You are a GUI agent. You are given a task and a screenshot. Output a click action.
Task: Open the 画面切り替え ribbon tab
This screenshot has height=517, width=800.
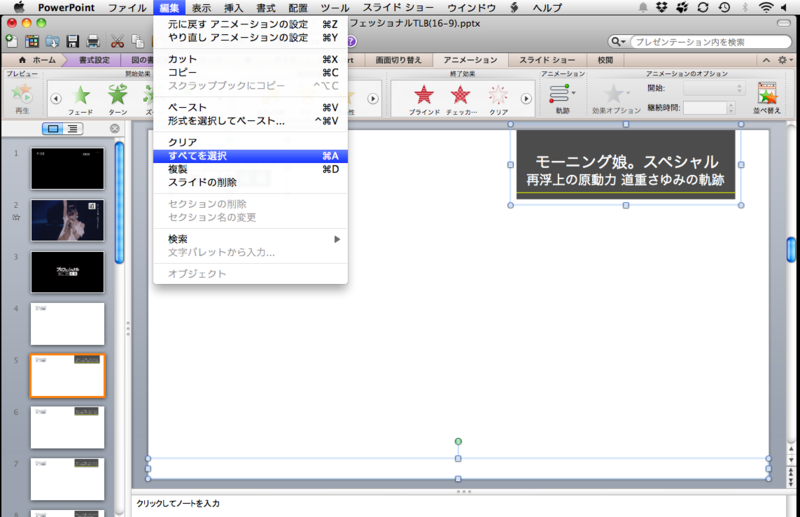click(x=398, y=60)
